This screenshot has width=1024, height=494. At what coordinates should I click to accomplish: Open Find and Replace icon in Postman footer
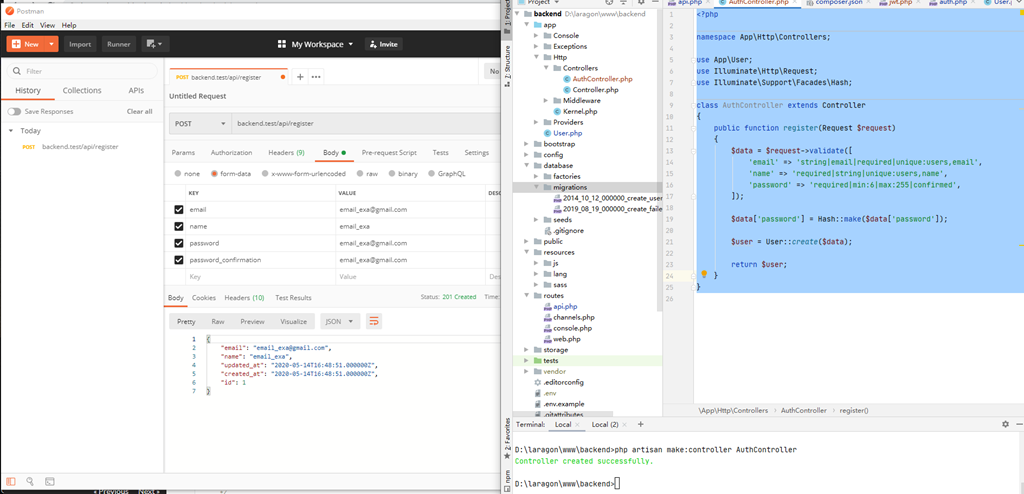[x=30, y=482]
